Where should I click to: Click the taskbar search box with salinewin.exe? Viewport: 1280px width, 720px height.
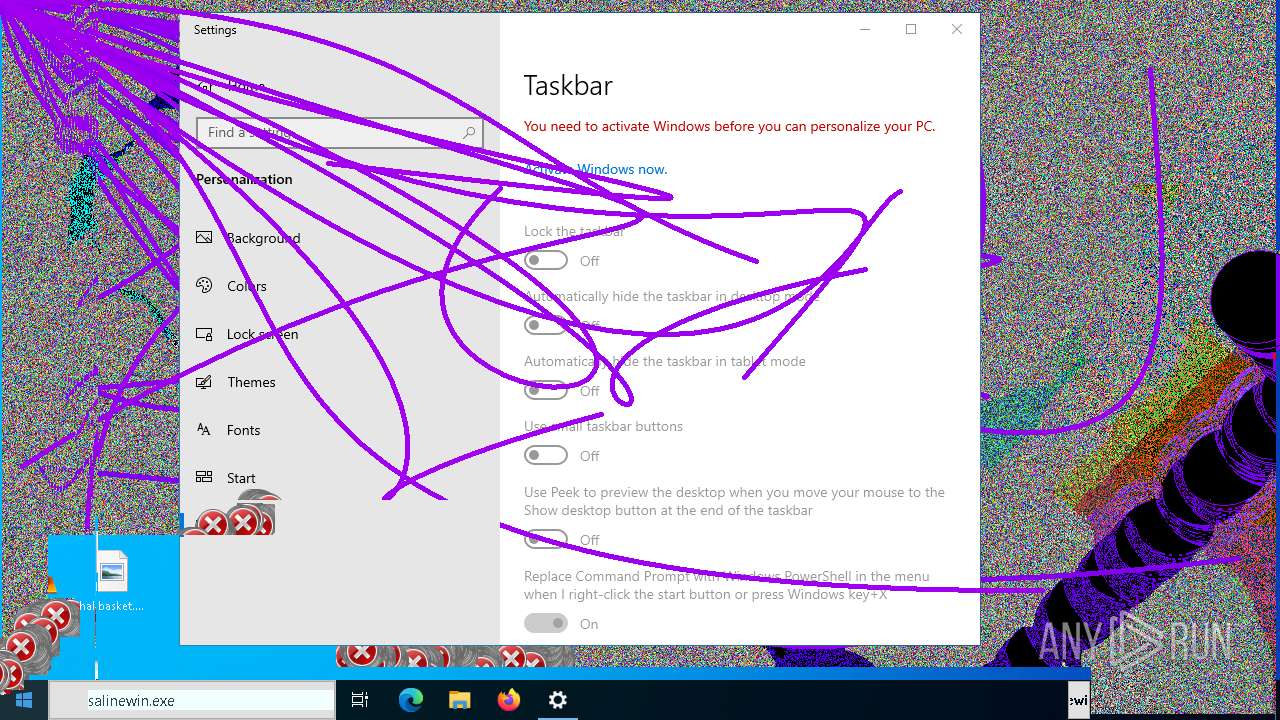point(192,700)
